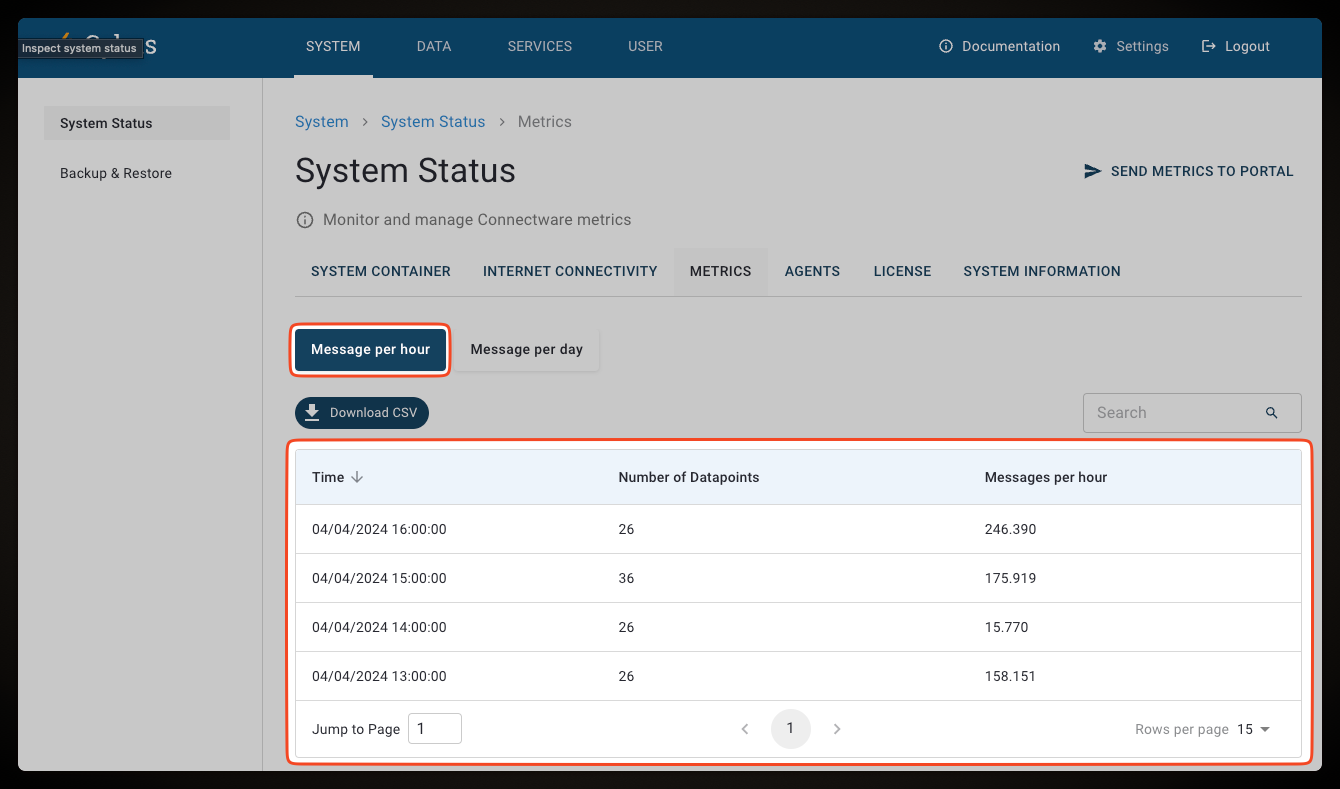Click the Jump to Page input field
The image size is (1340, 789).
click(435, 729)
